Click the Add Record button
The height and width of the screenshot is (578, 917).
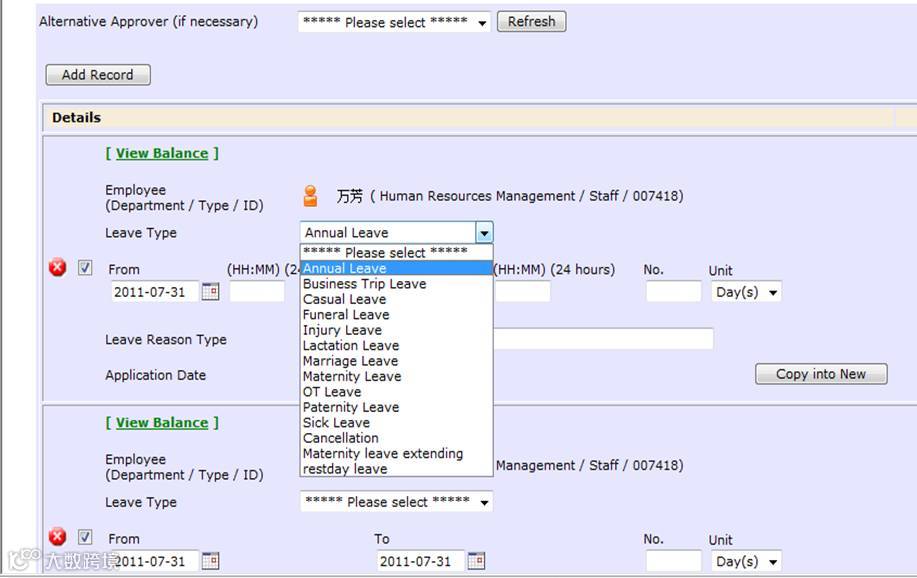[98, 75]
